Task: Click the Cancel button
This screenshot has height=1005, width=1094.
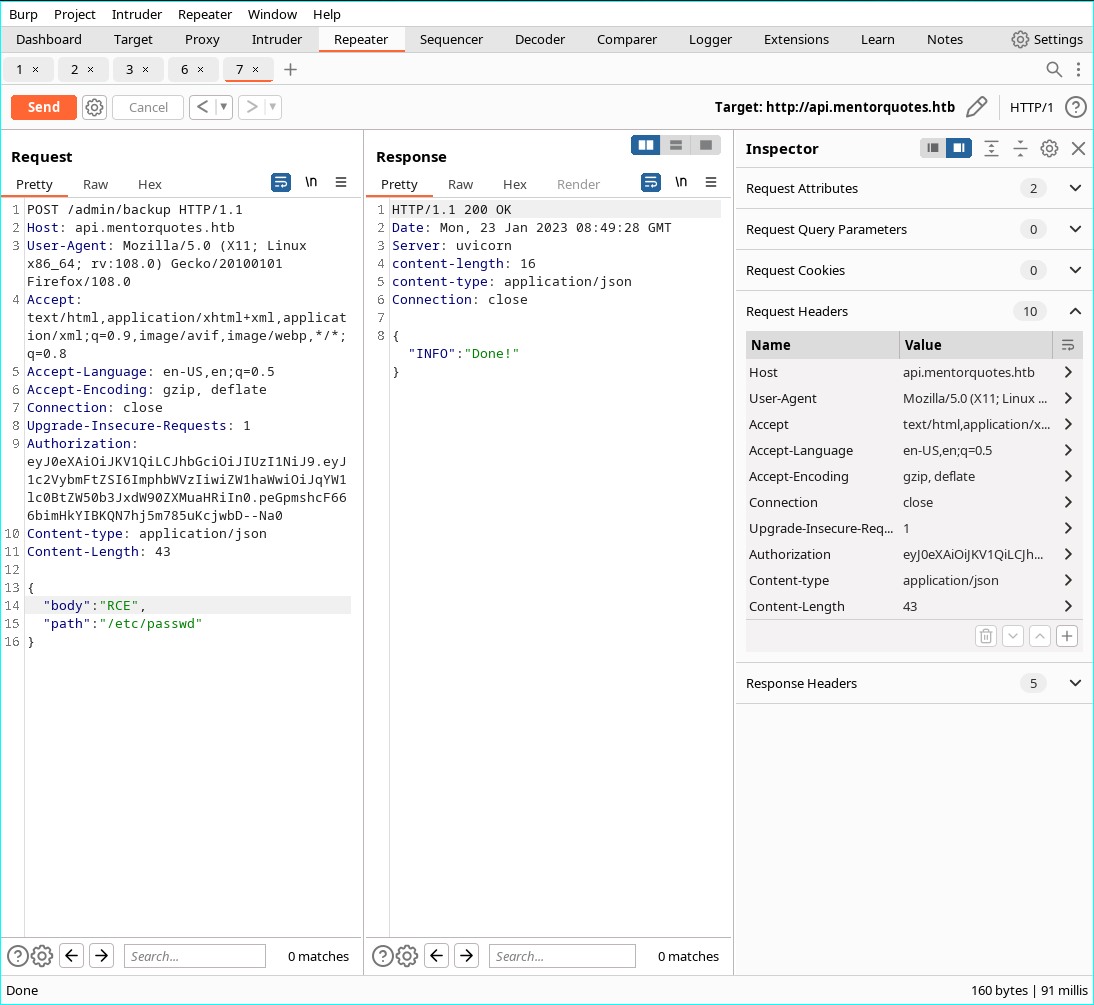Action: click(x=148, y=107)
